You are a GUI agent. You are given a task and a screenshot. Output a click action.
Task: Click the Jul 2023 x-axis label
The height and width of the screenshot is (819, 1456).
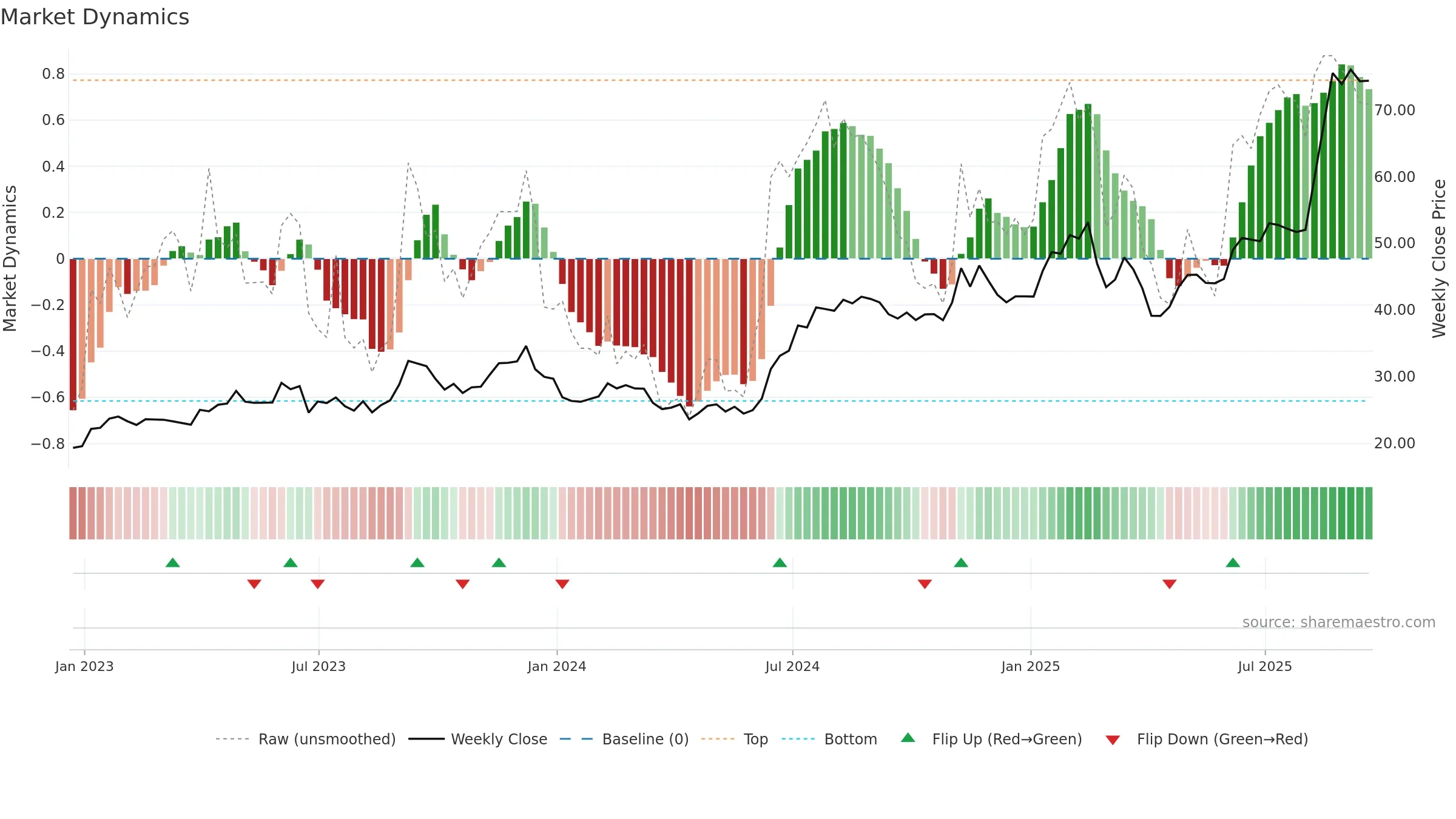pos(318,667)
